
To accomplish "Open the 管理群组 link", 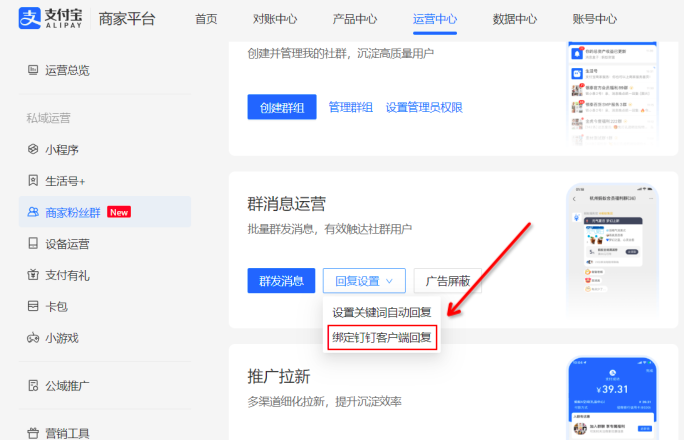I will click(x=351, y=107).
